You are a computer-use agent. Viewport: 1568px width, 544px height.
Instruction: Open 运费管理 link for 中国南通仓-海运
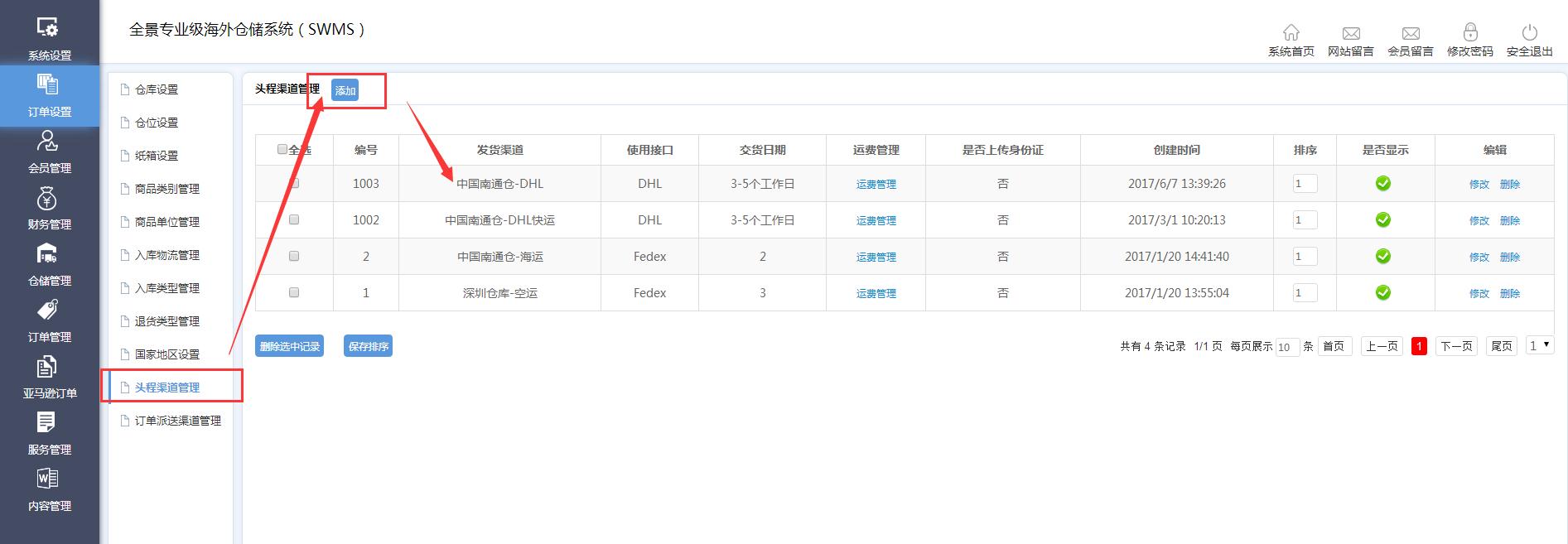coord(876,257)
